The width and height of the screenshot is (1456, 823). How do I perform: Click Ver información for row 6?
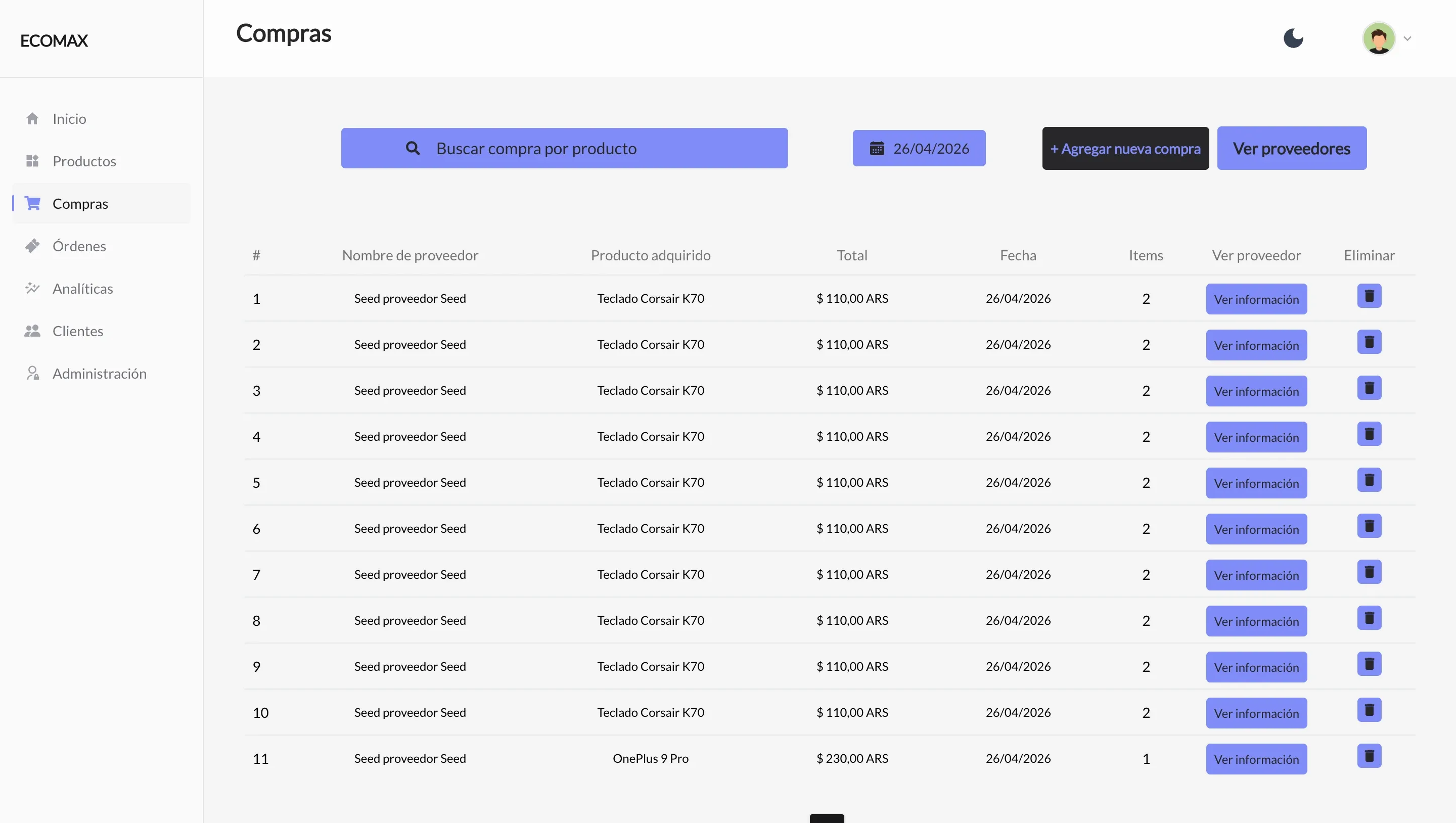1256,529
